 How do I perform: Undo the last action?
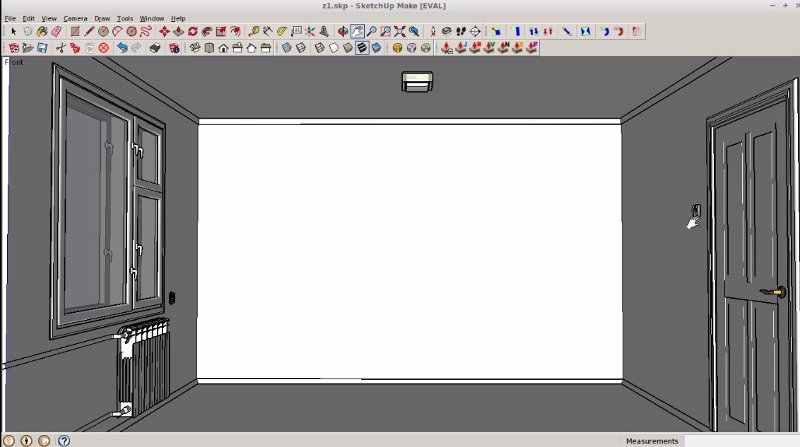(122, 48)
